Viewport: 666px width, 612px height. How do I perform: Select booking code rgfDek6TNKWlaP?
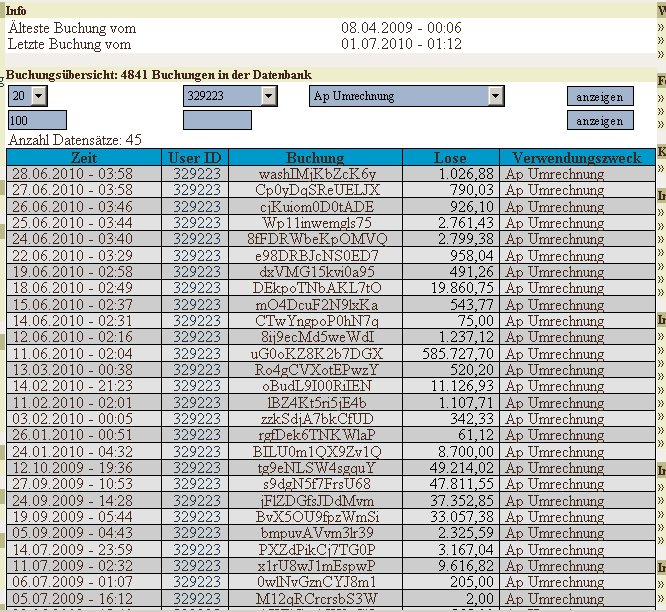point(317,435)
